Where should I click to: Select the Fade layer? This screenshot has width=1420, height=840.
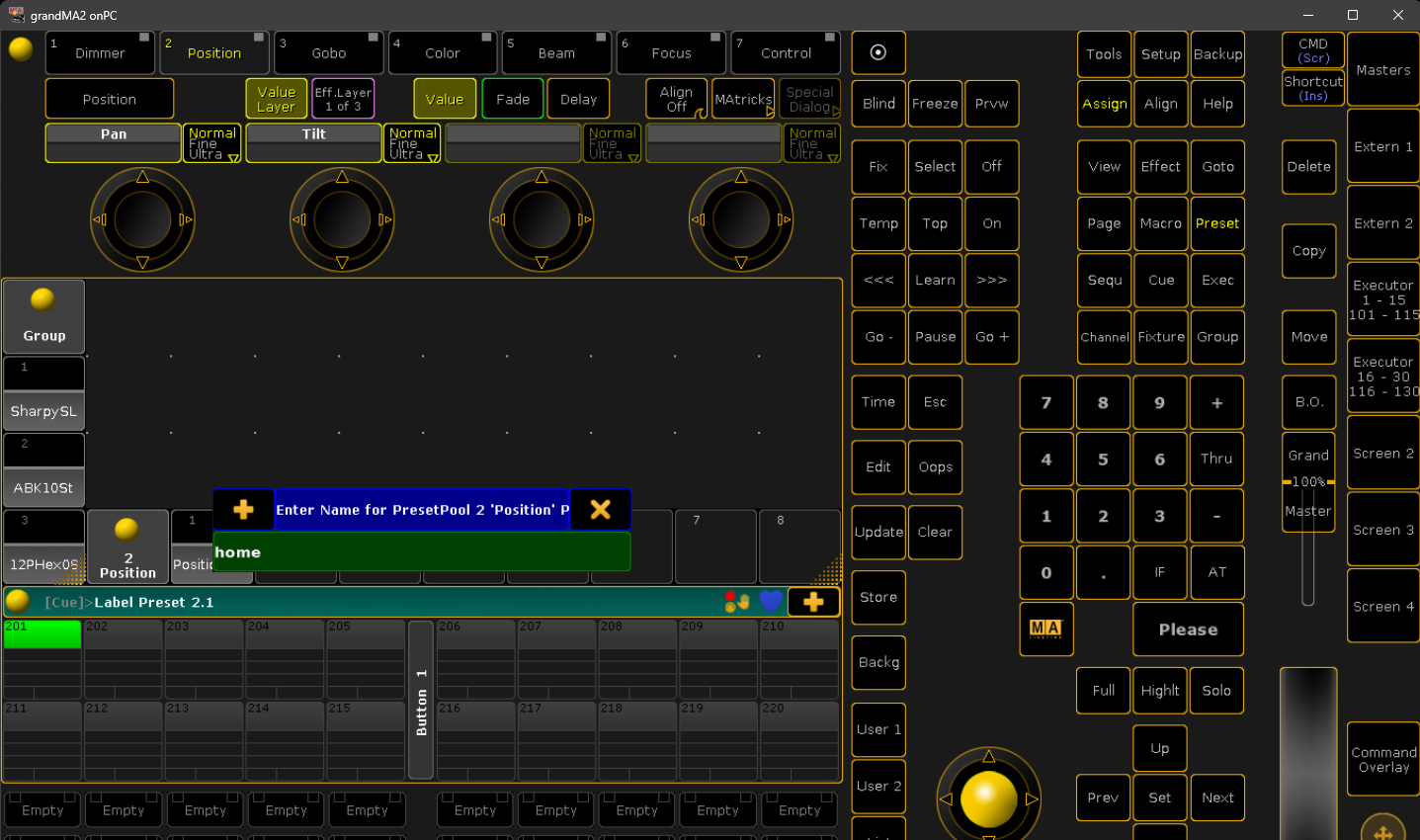coord(513,99)
